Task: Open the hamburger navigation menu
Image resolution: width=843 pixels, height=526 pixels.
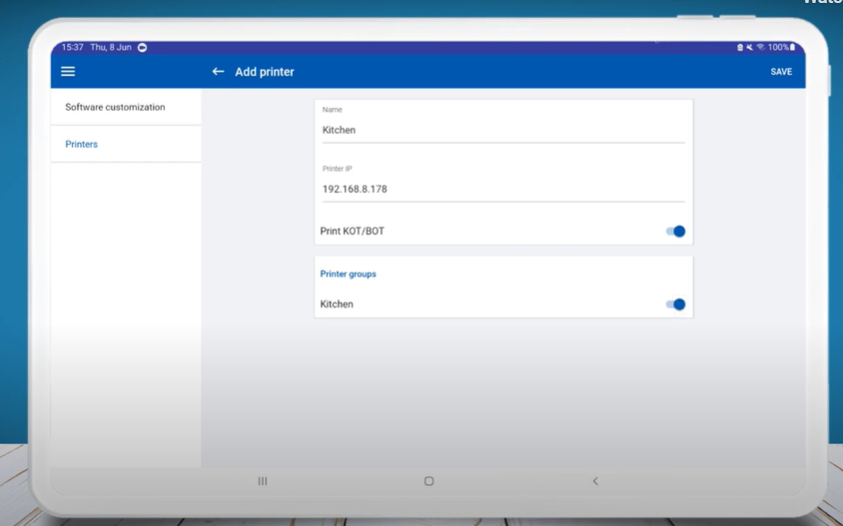Action: point(68,72)
